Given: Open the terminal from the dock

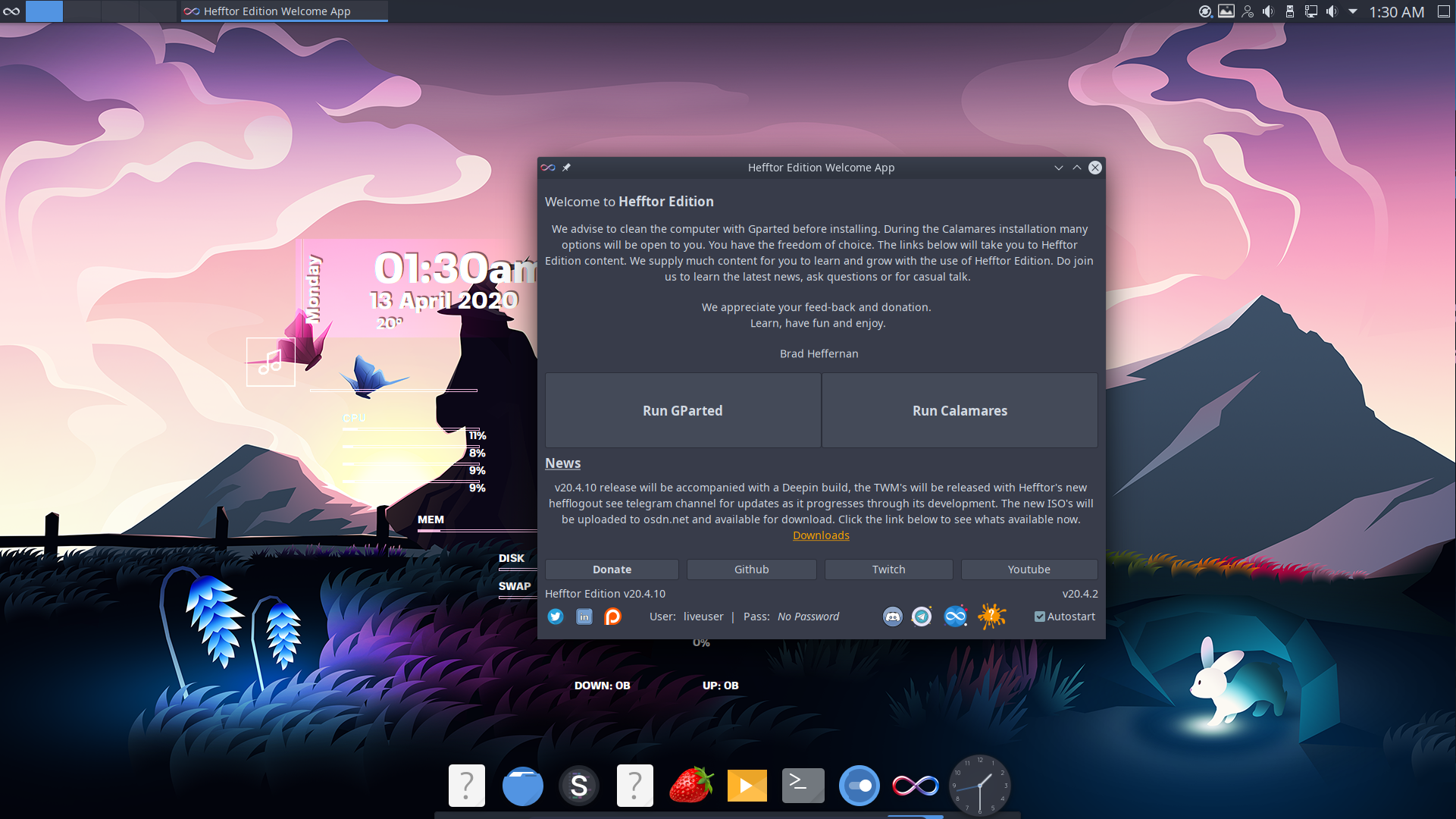Looking at the screenshot, I should click(x=803, y=786).
